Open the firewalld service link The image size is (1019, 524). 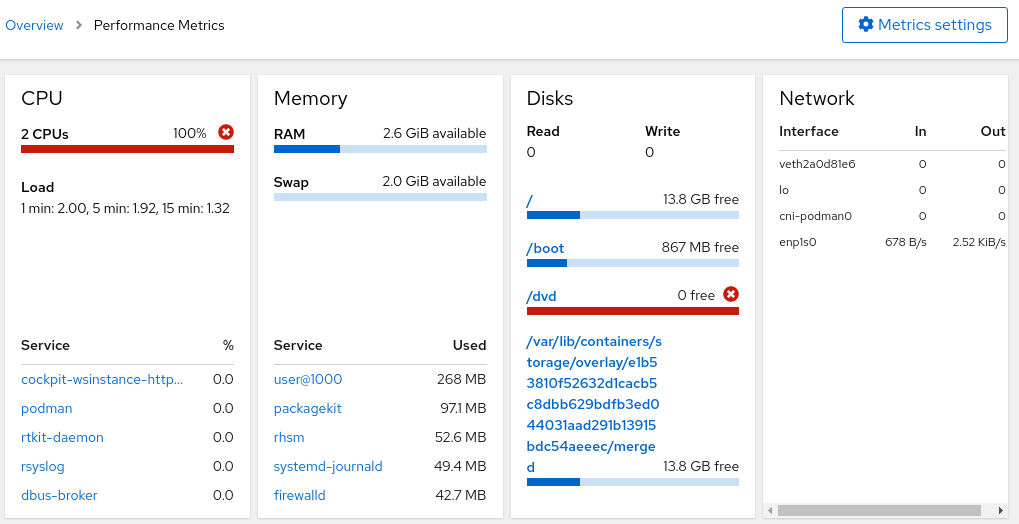tap(300, 495)
